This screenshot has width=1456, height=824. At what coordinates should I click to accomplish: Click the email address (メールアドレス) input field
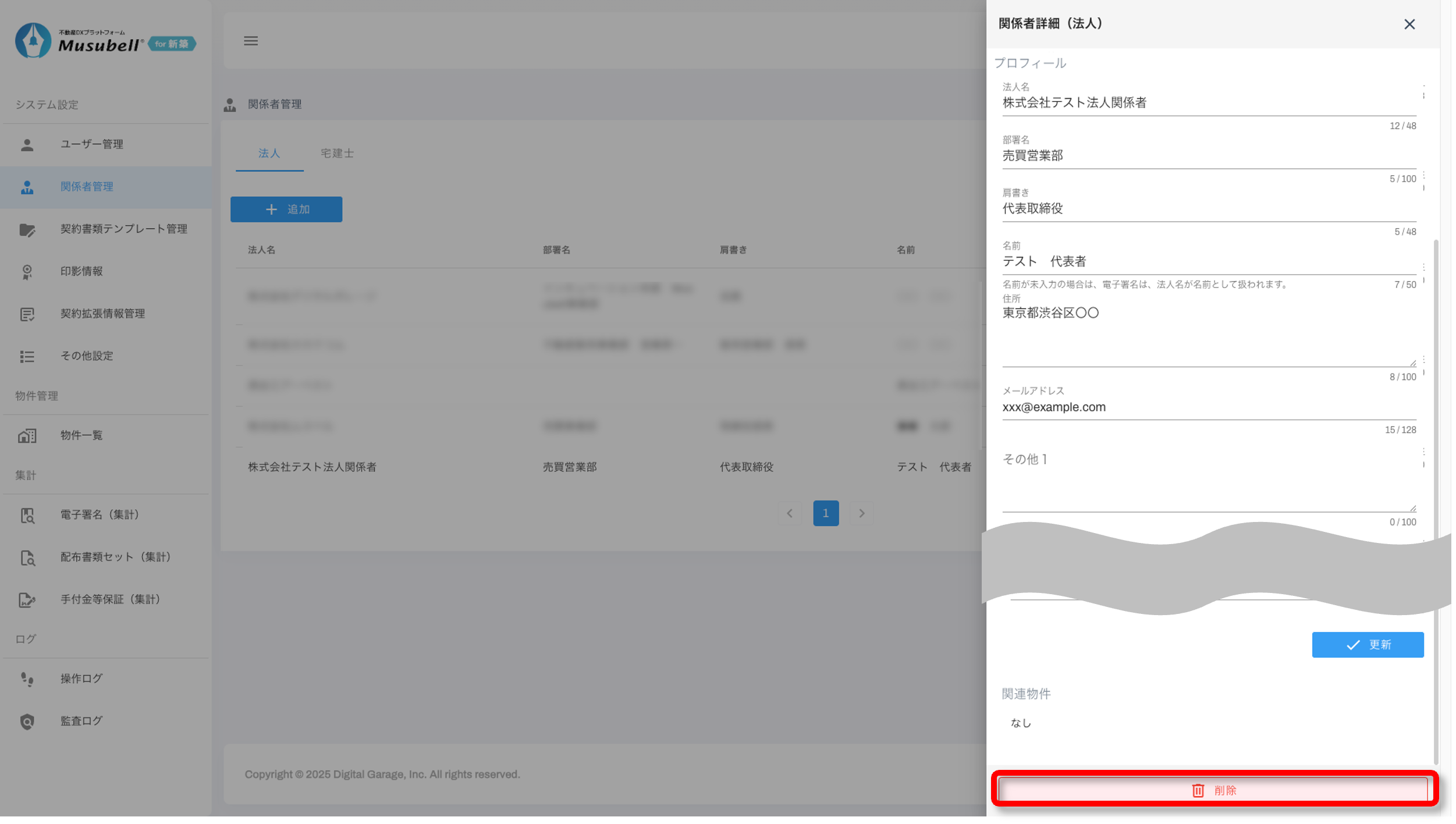pyautogui.click(x=1208, y=407)
